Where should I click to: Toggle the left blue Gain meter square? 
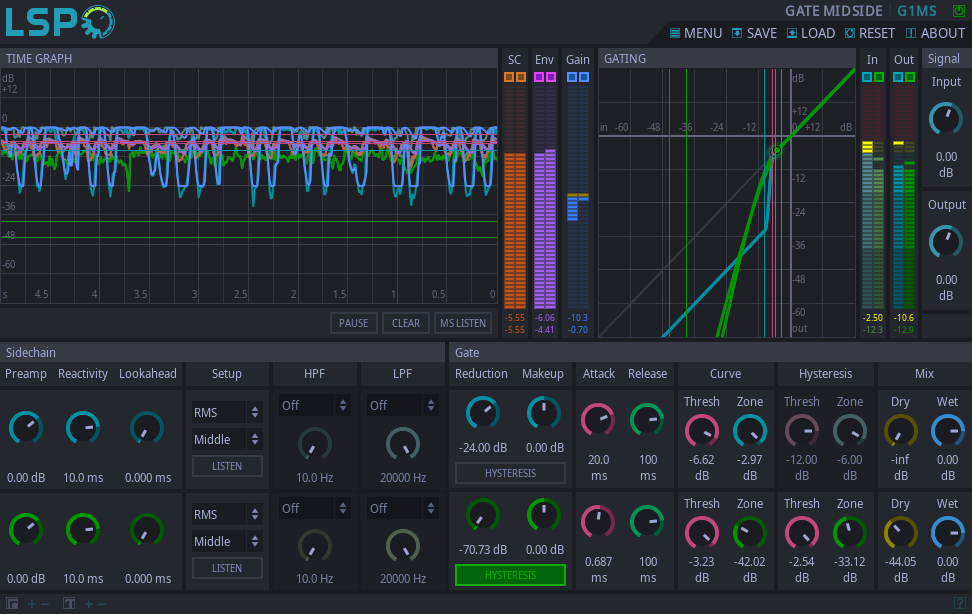click(x=572, y=77)
